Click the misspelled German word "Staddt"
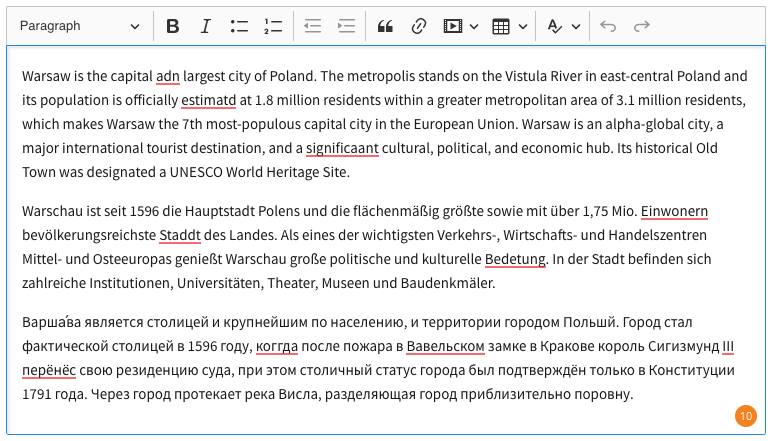772x441 pixels. (179, 236)
